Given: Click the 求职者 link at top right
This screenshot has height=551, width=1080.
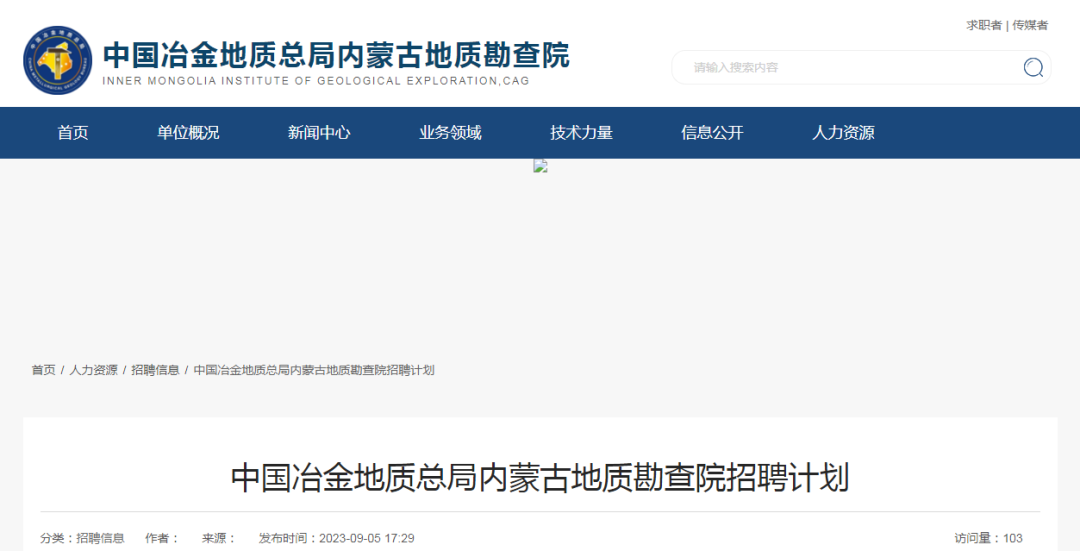Looking at the screenshot, I should click(984, 25).
